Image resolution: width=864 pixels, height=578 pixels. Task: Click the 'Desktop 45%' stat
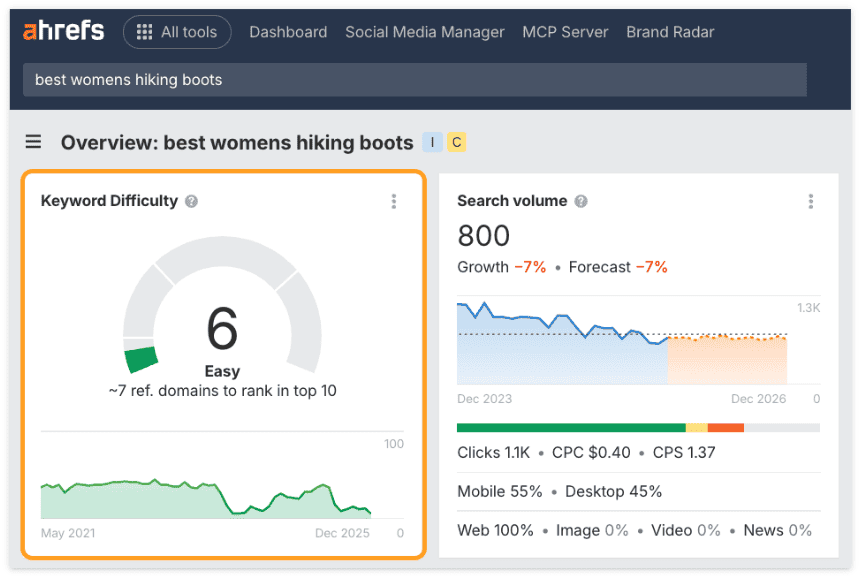tap(613, 491)
